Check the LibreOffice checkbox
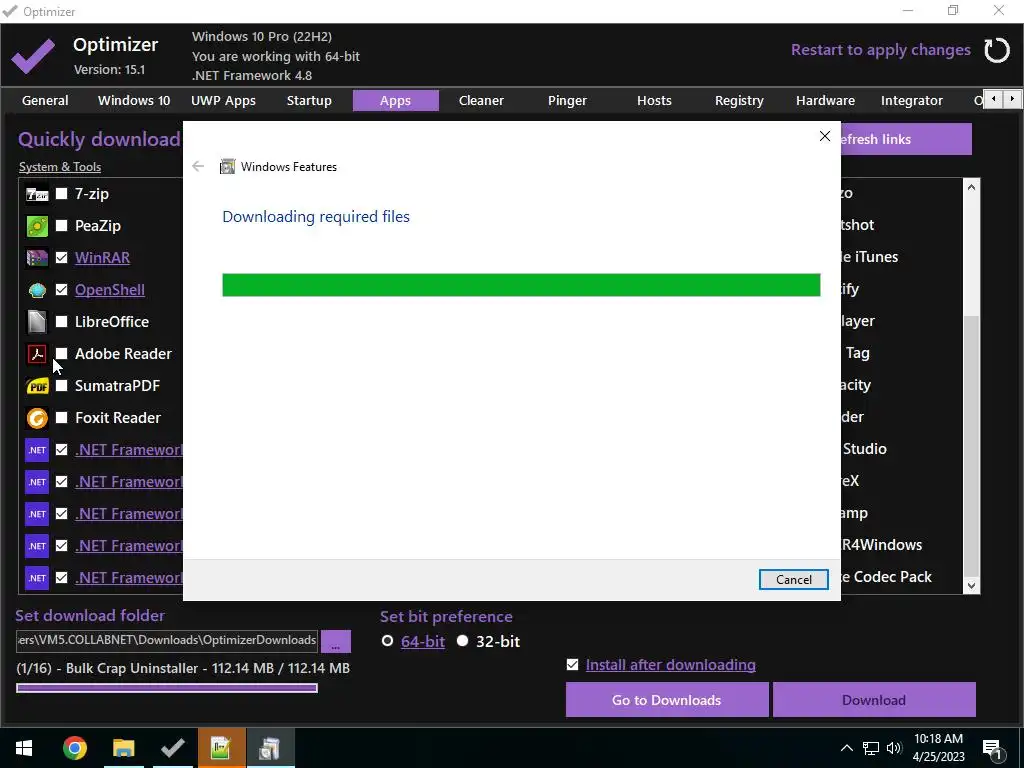 tap(61, 322)
